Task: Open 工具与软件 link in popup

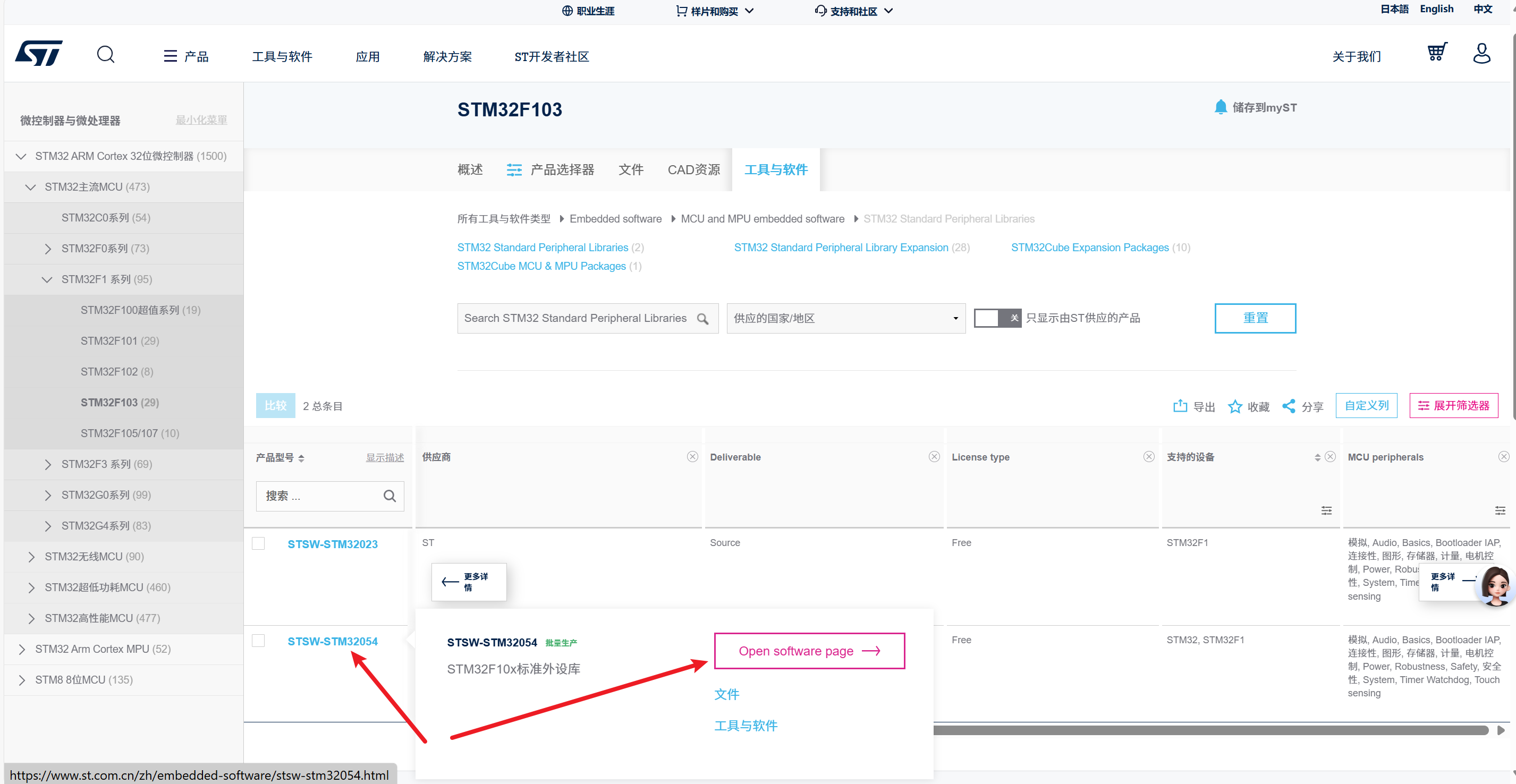Action: click(x=746, y=725)
